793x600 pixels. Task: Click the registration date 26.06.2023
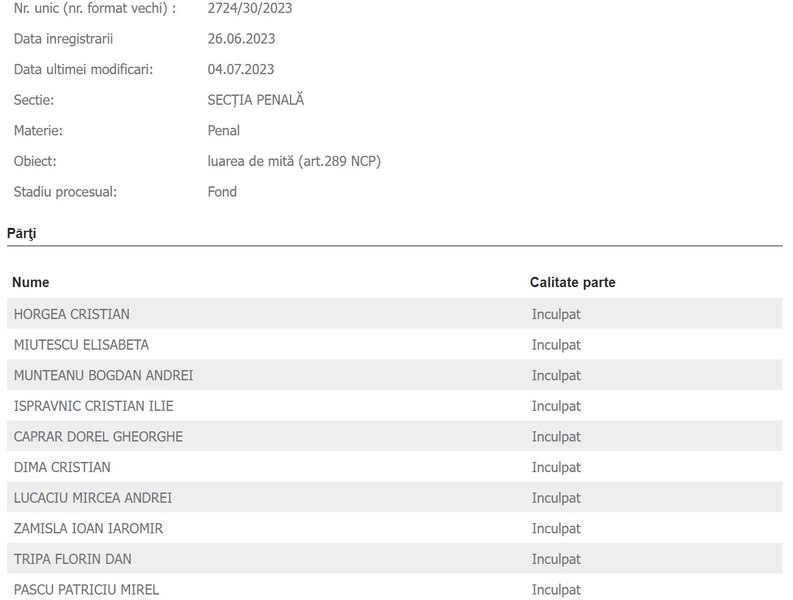click(x=241, y=39)
